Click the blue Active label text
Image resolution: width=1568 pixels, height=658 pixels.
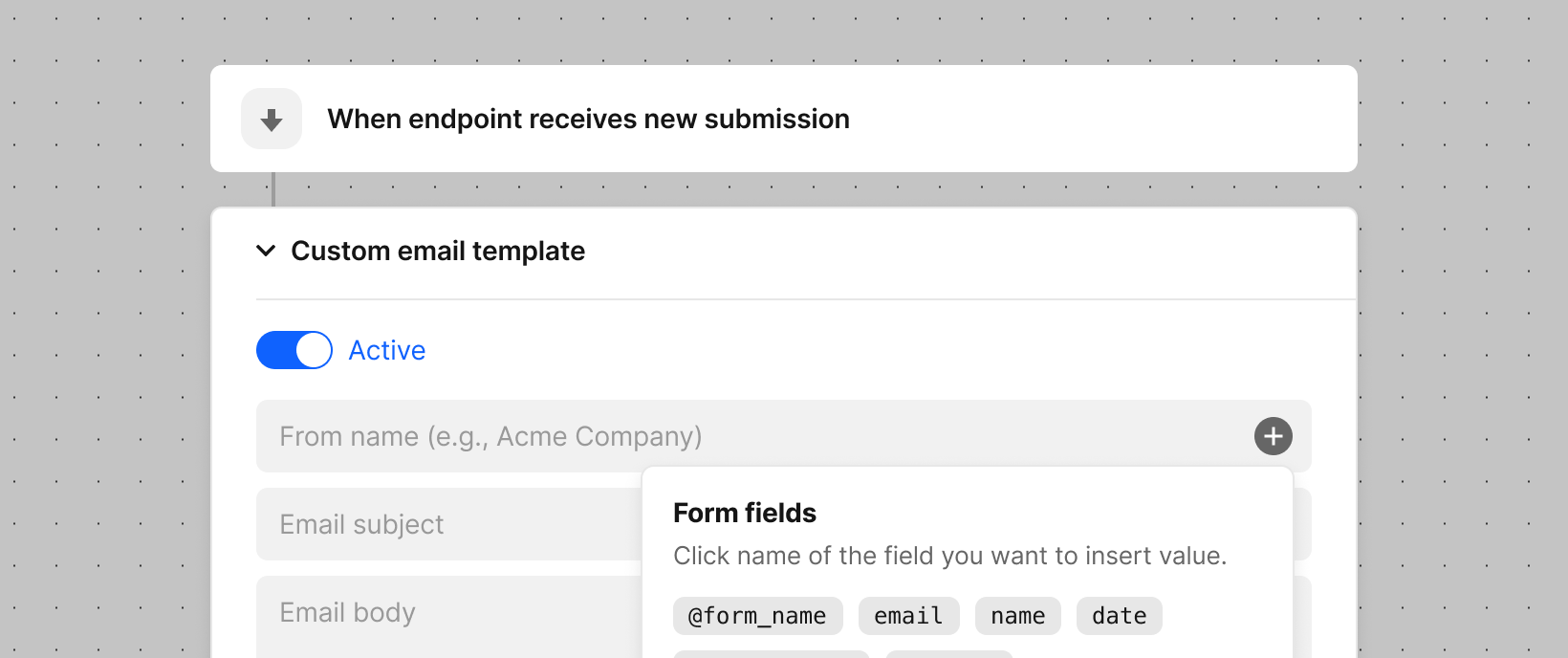pos(387,350)
